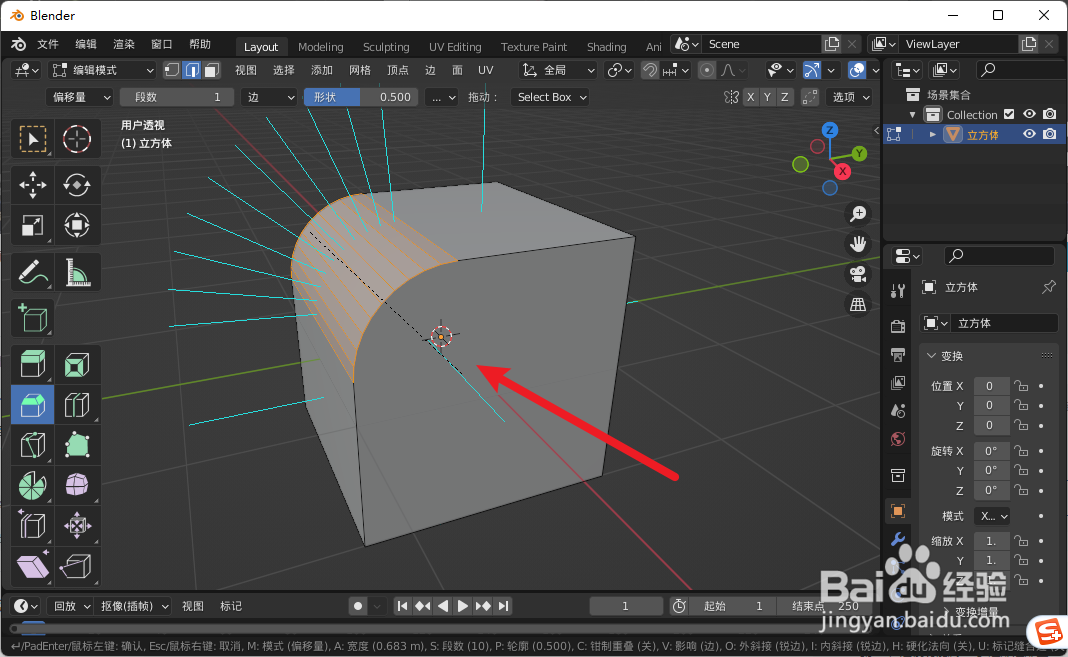Select the Measure tool

pos(77,272)
